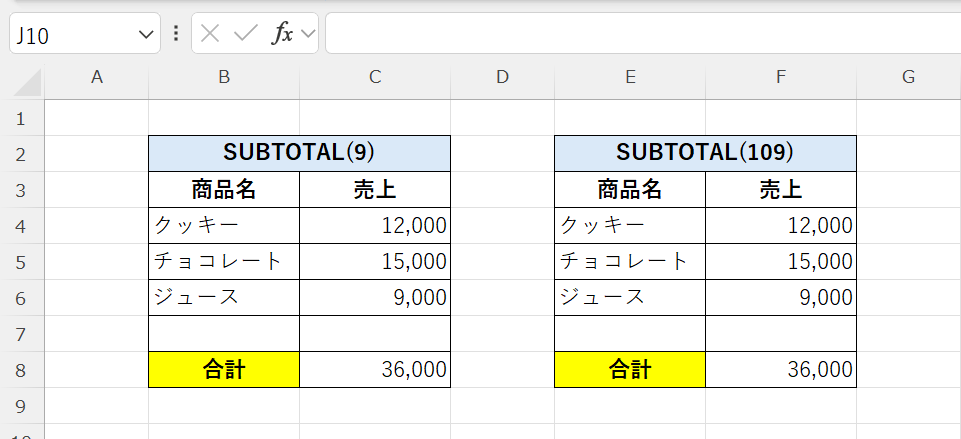Screen dimensions: 961x439
Task: Expand the dropdown next to fx icon
Action: [x=308, y=35]
